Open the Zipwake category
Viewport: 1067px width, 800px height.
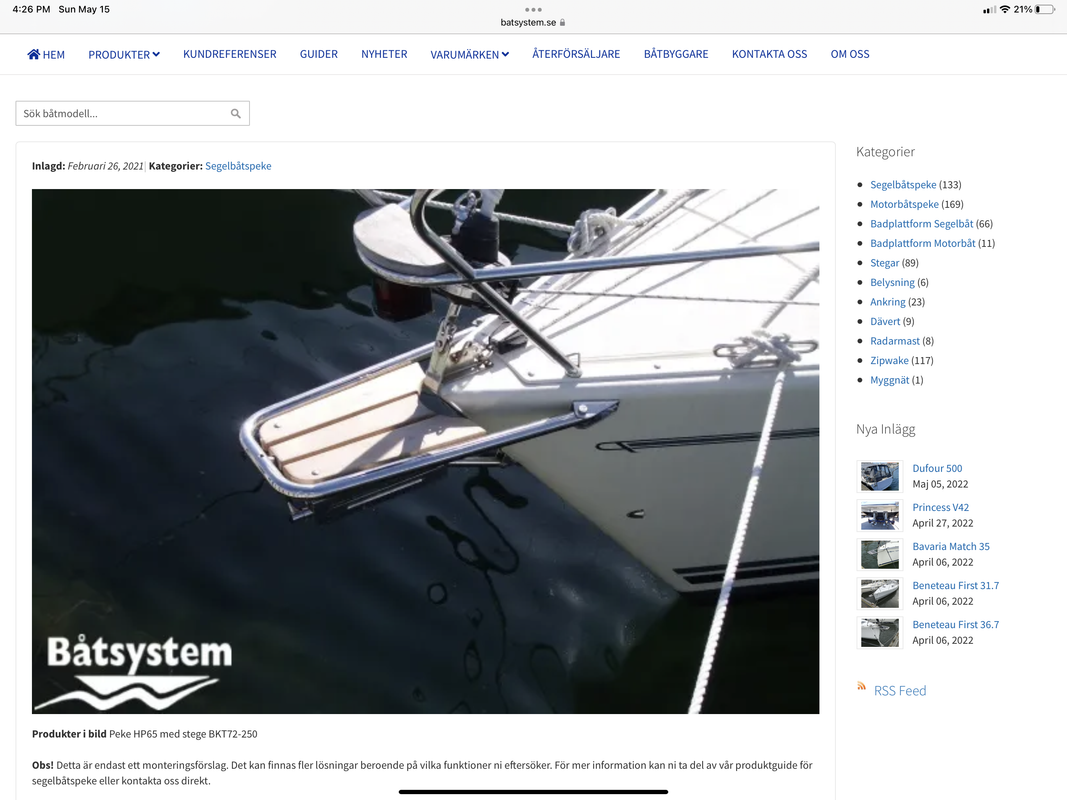point(889,361)
